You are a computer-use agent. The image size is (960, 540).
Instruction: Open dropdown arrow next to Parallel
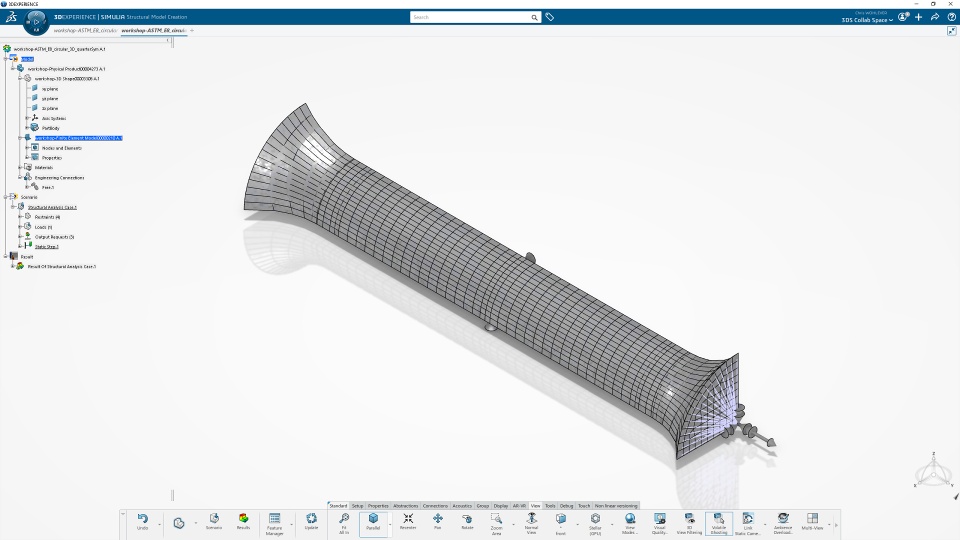click(x=390, y=524)
